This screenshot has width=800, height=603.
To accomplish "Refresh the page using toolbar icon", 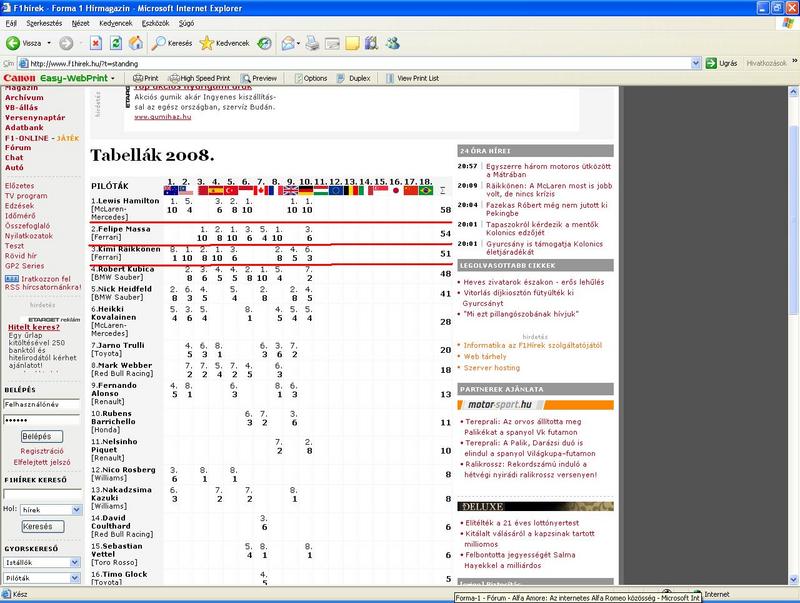I will point(116,43).
